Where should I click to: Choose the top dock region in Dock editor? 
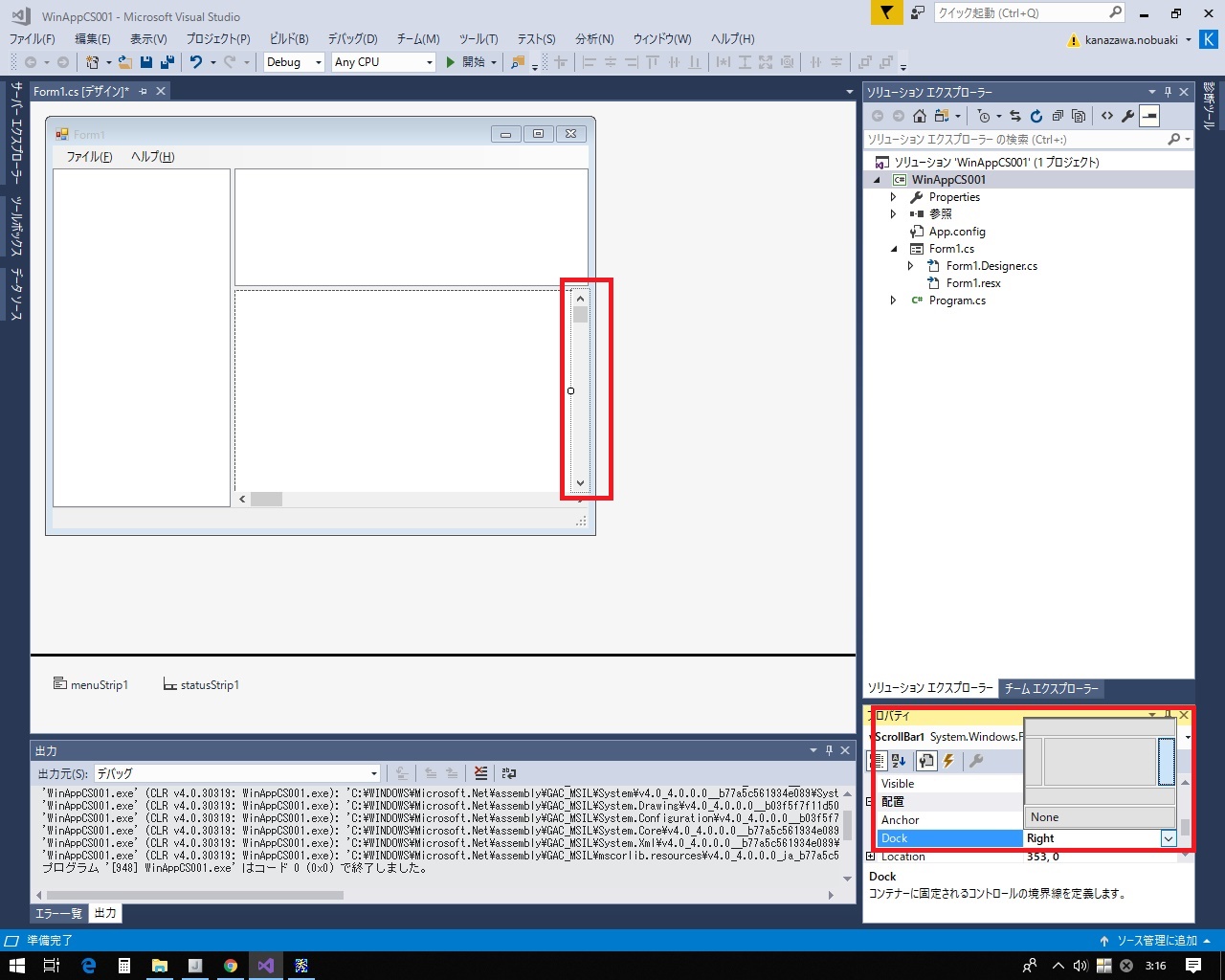point(1101,727)
